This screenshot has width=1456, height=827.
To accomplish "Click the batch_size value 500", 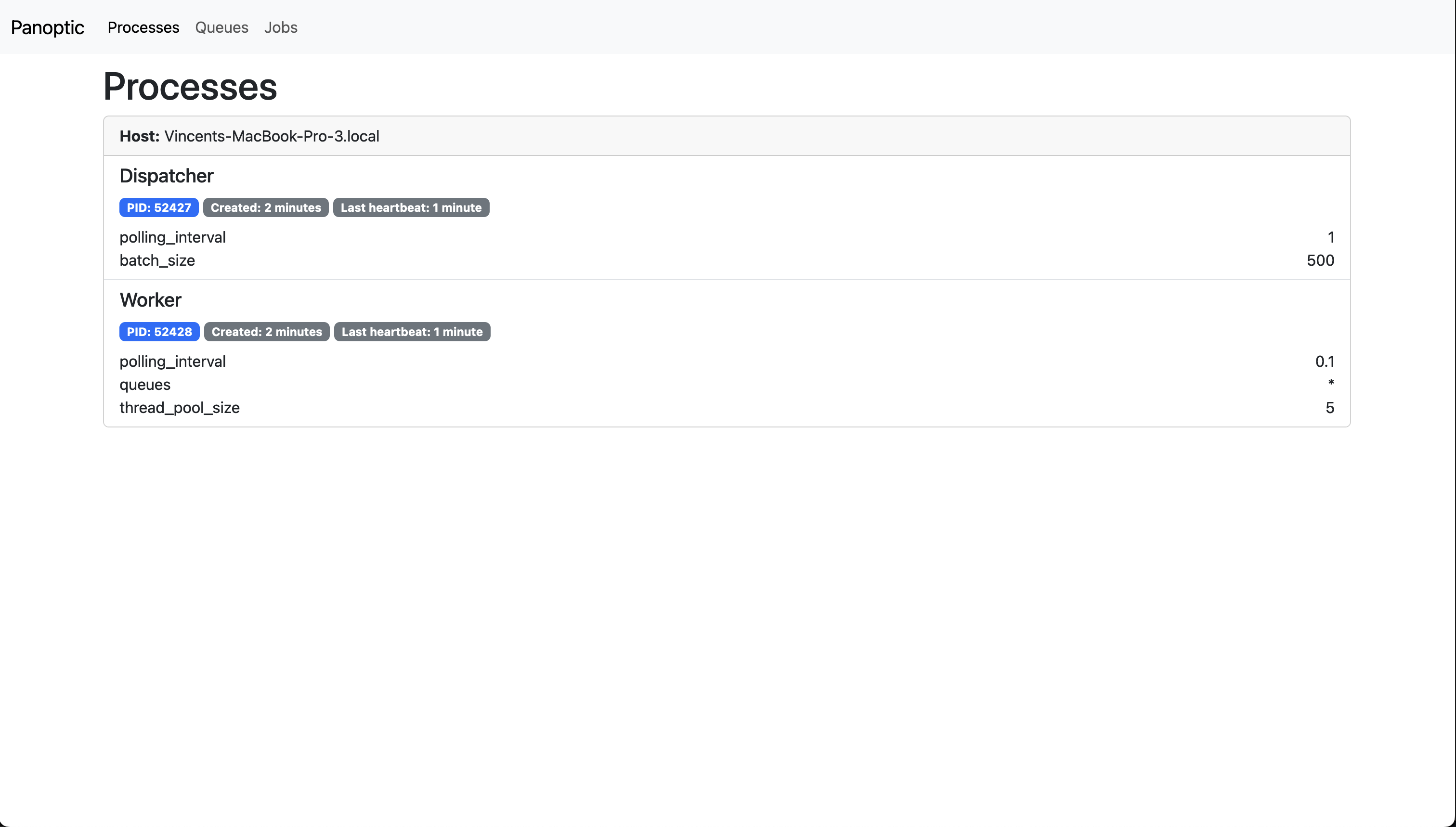I will (x=1320, y=261).
